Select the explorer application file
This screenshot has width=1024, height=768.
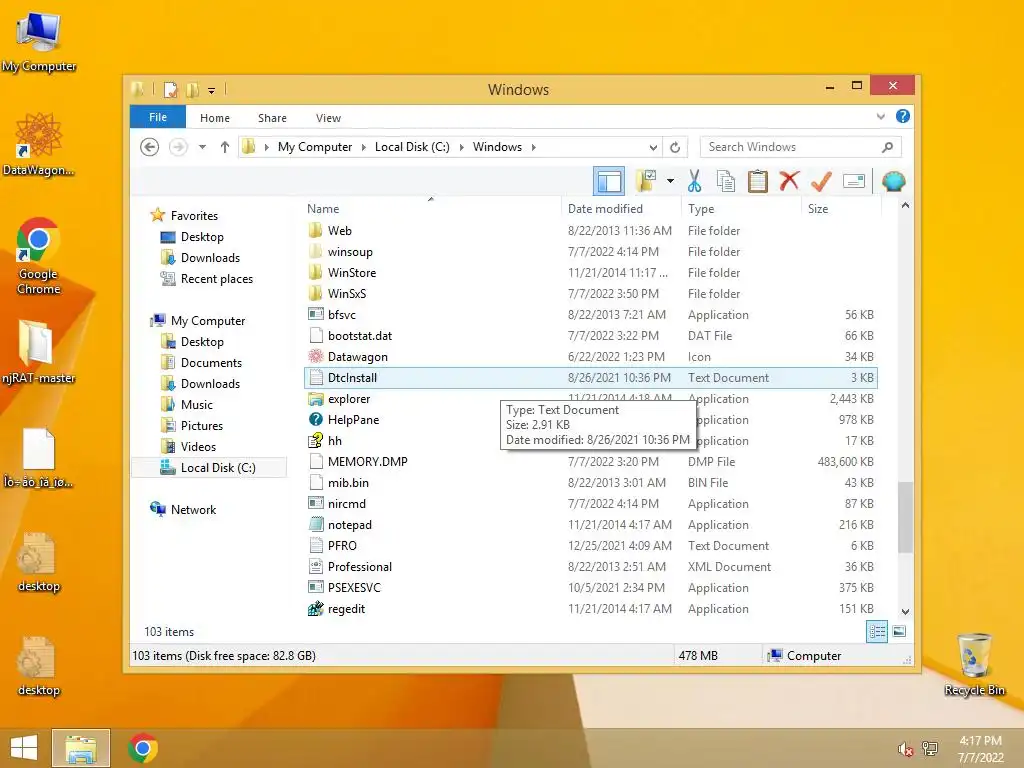coord(349,399)
